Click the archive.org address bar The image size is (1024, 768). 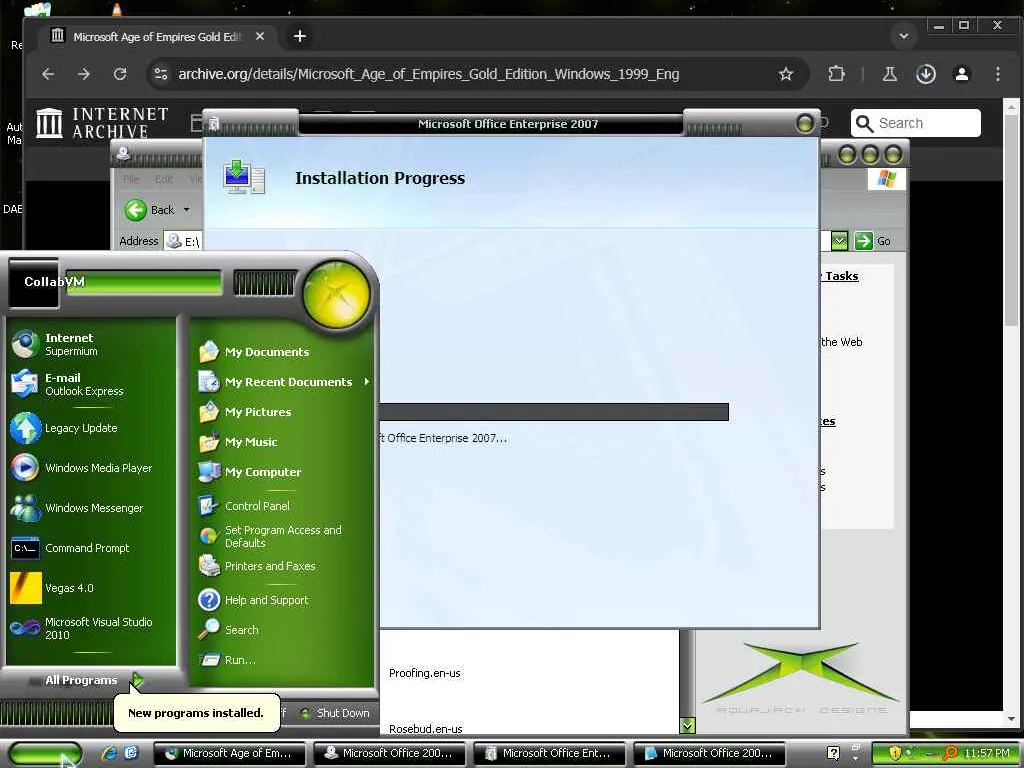(428, 74)
